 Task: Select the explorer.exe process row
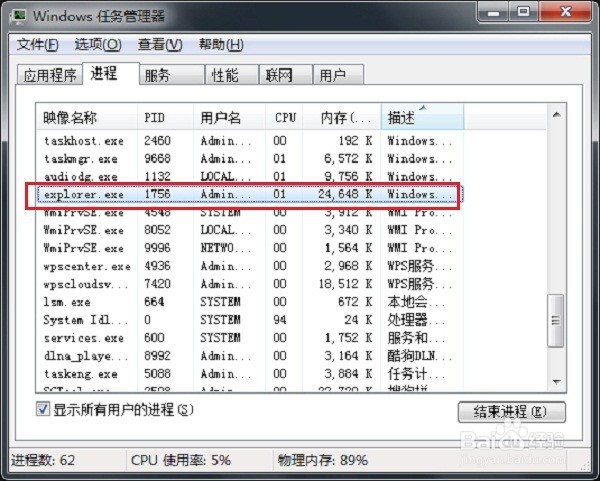tap(249, 194)
